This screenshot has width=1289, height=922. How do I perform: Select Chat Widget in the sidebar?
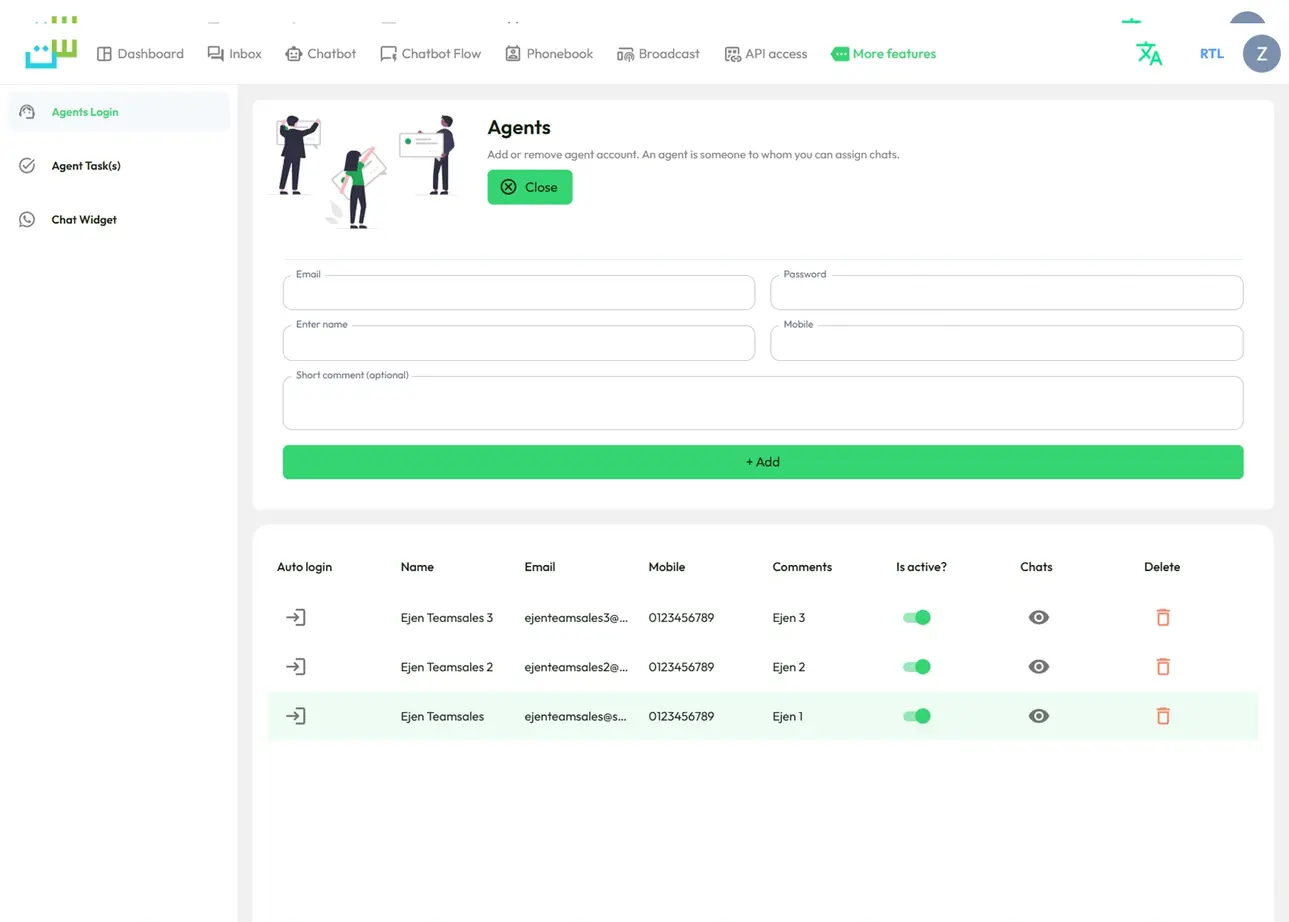click(118, 220)
